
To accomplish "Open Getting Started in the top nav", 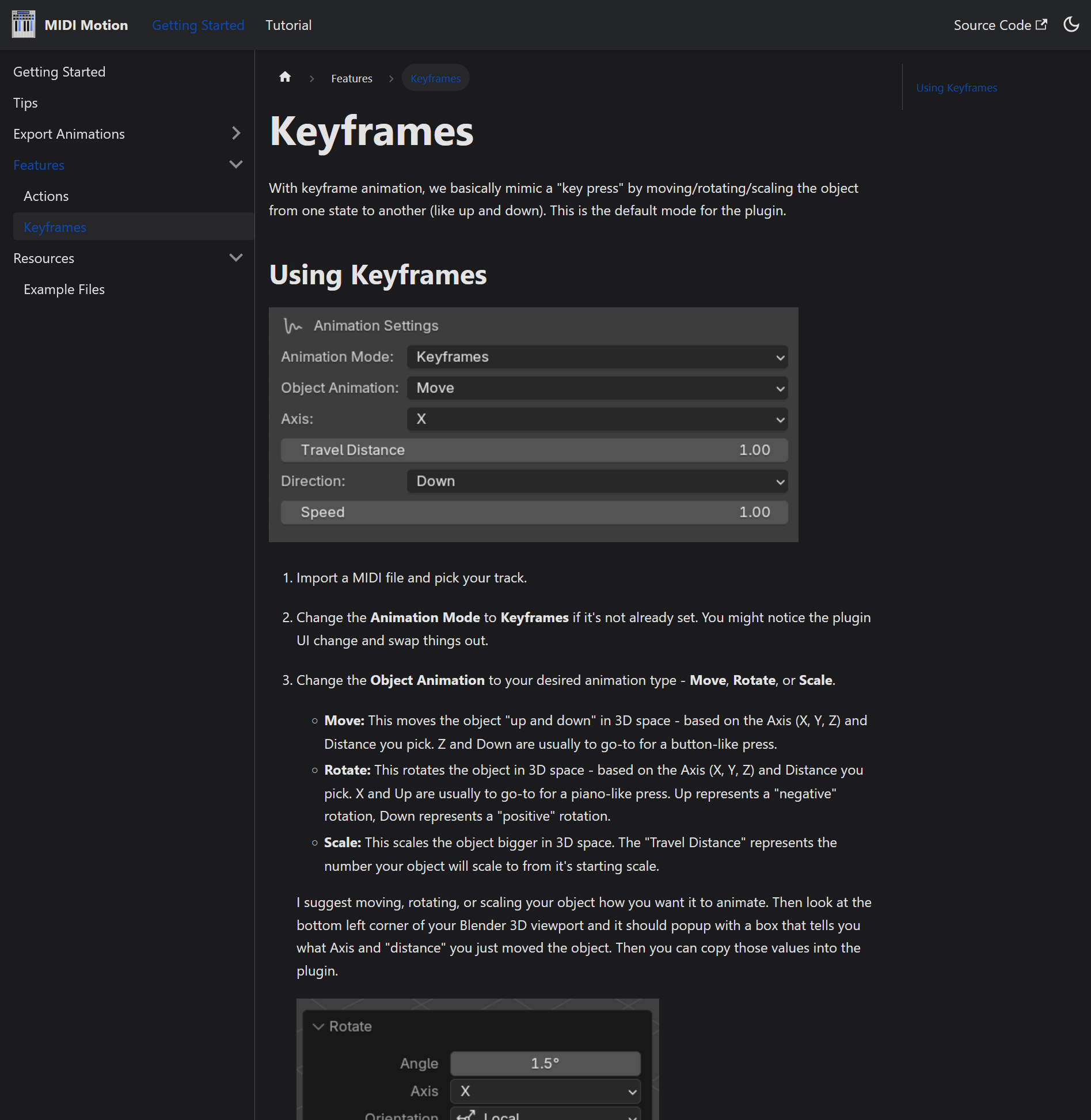I will pyautogui.click(x=198, y=25).
